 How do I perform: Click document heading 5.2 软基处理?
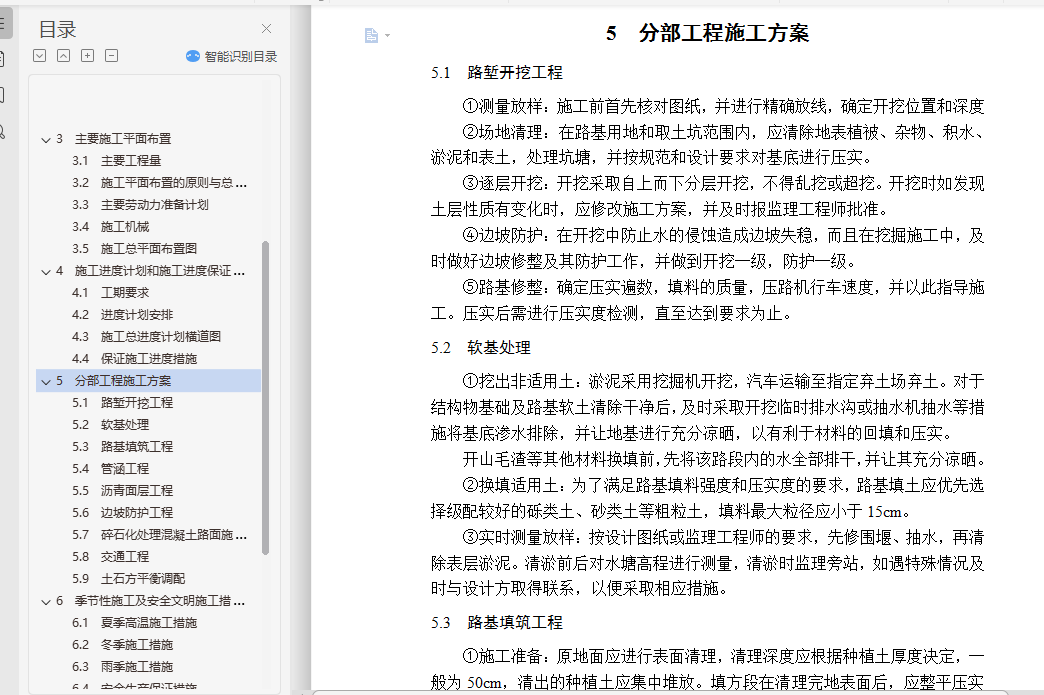tap(481, 348)
